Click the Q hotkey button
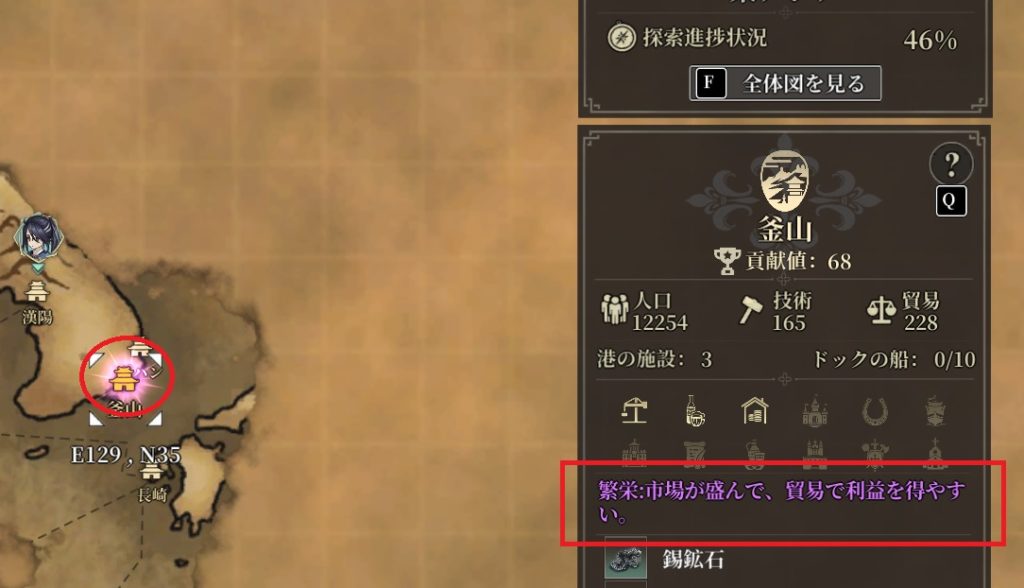The height and width of the screenshot is (588, 1024). [x=951, y=201]
